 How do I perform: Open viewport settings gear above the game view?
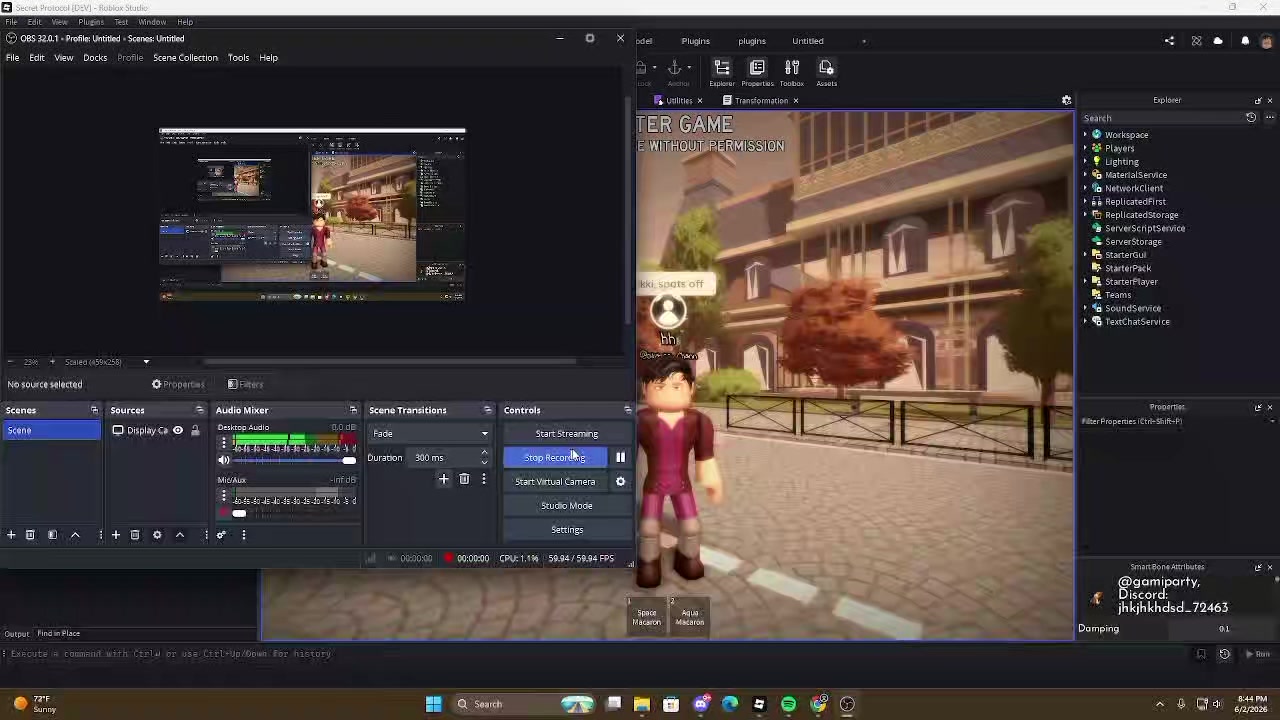click(x=1066, y=100)
